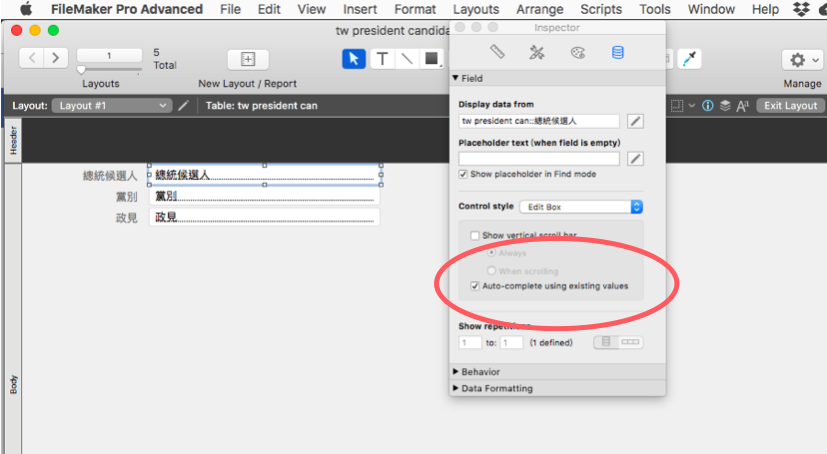This screenshot has width=827, height=454.
Task: Open the Help menu
Action: point(765,9)
